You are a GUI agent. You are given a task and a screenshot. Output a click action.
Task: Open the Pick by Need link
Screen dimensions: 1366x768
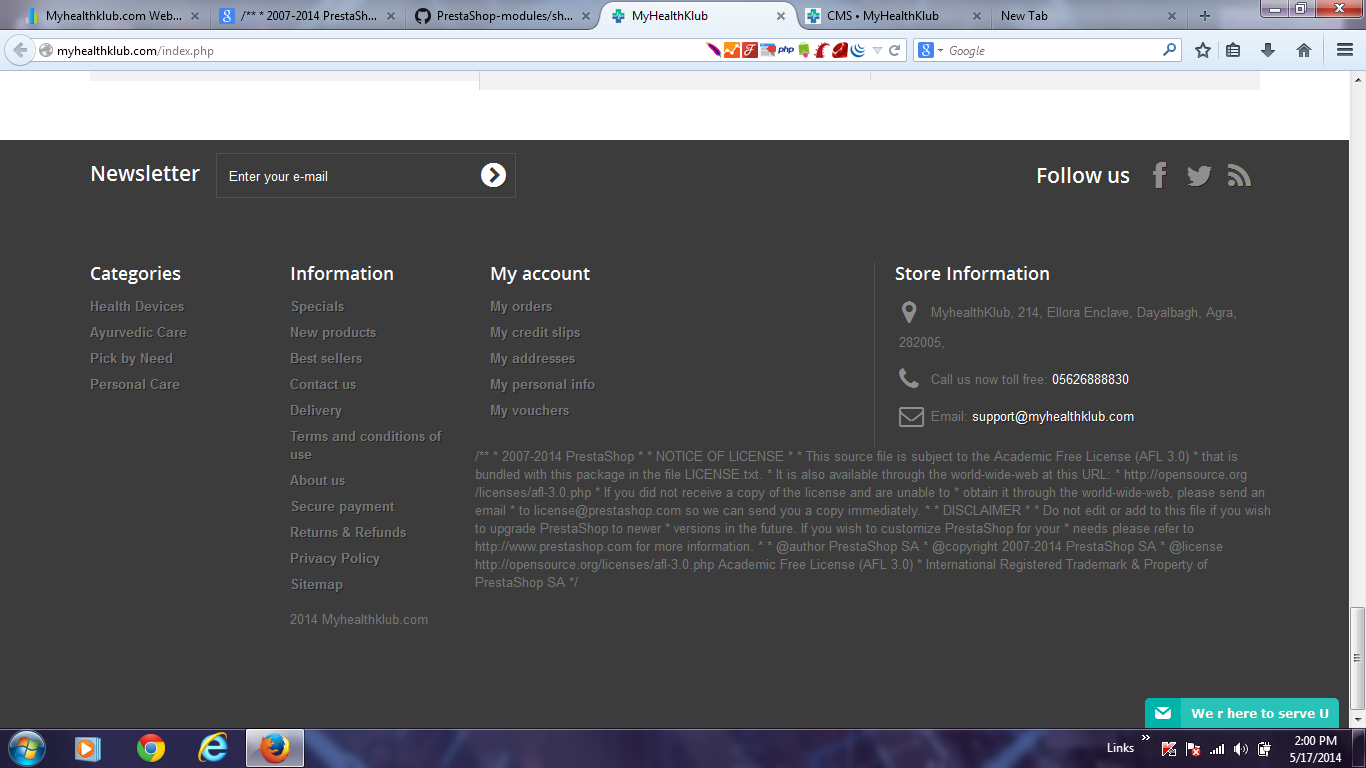coord(131,358)
